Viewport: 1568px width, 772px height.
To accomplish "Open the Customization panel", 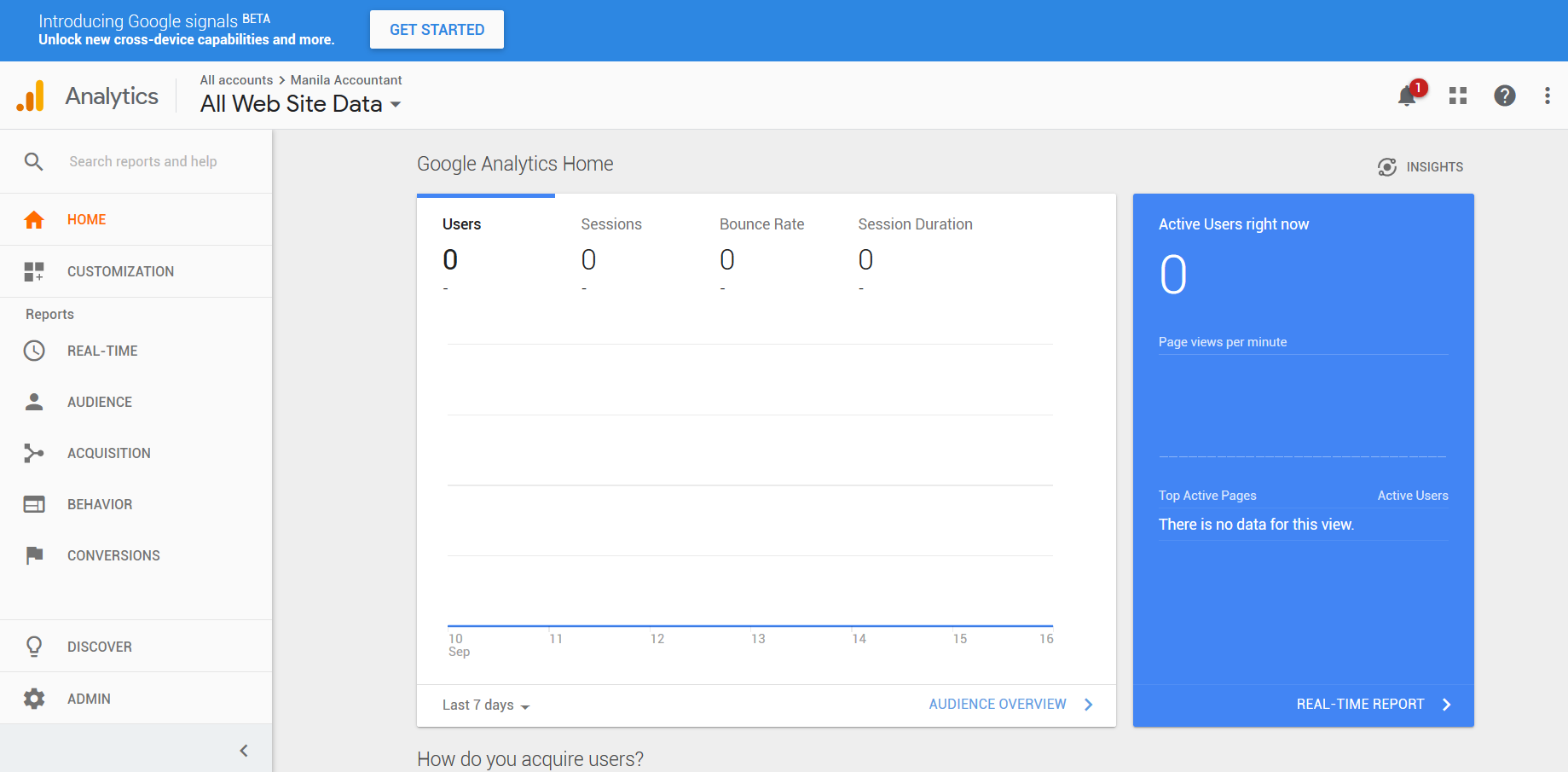I will pyautogui.click(x=120, y=271).
